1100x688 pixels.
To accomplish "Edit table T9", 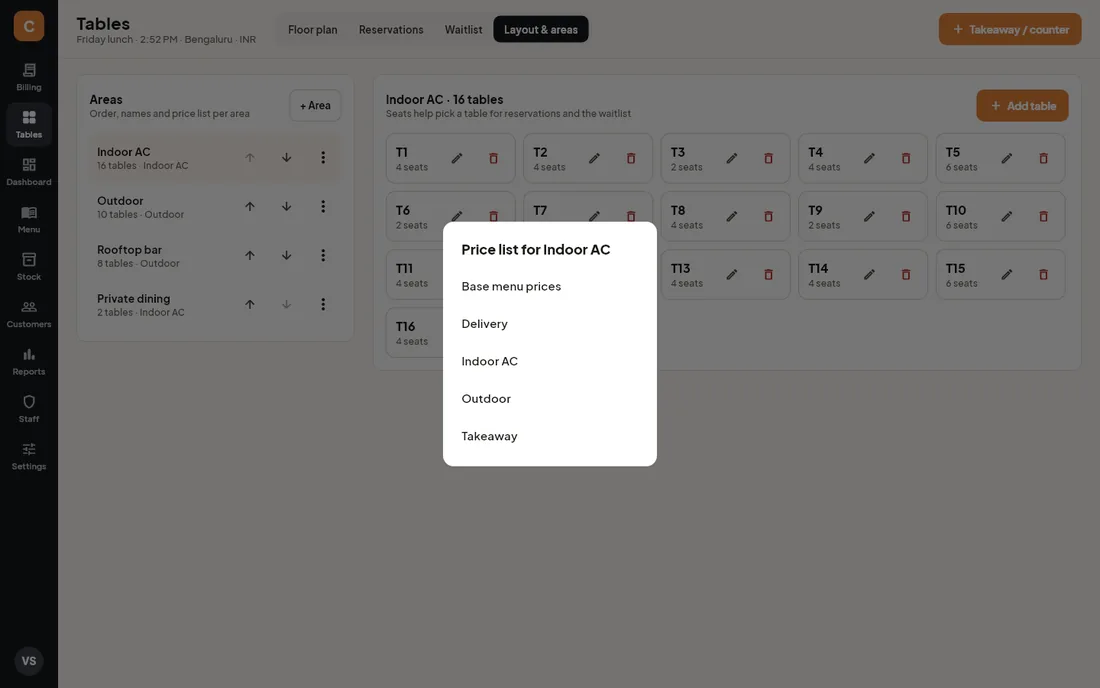I will tap(869, 217).
